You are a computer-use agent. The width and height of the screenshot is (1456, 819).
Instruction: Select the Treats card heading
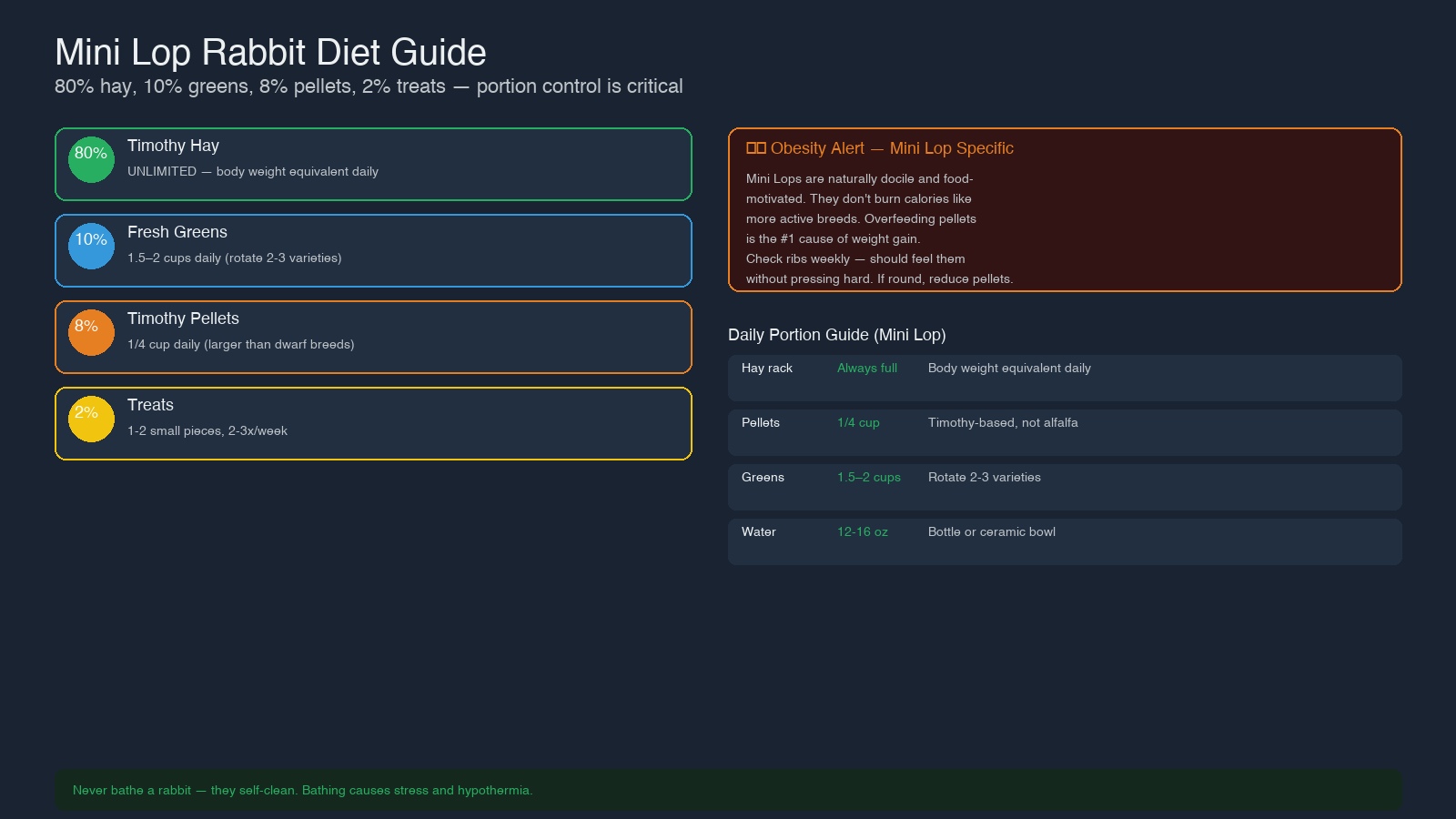pos(150,405)
